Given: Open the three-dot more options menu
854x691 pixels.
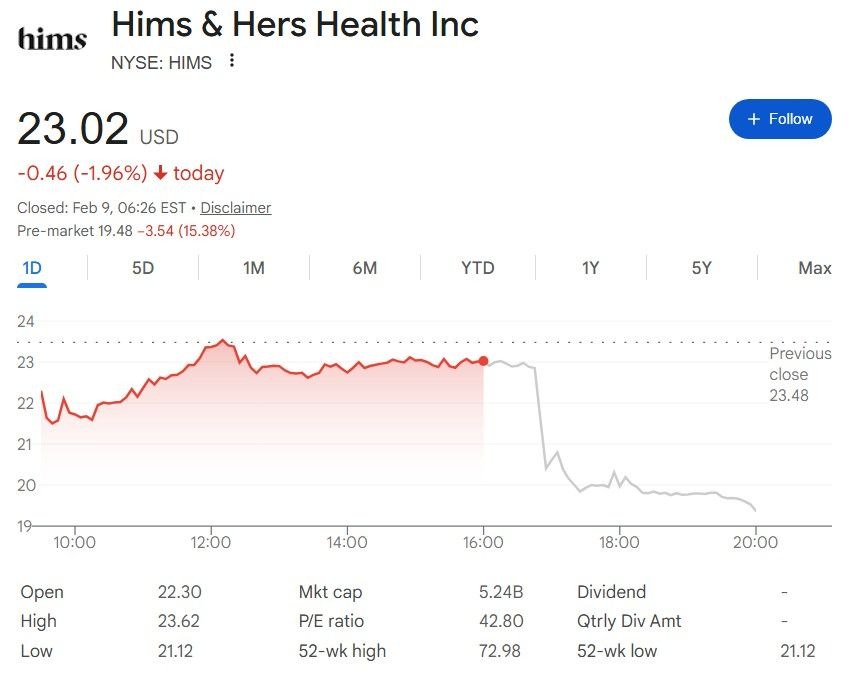Looking at the screenshot, I should [x=232, y=61].
